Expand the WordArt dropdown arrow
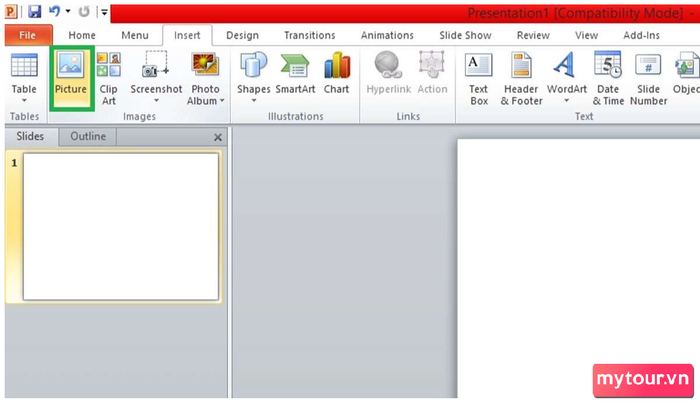 click(x=567, y=101)
